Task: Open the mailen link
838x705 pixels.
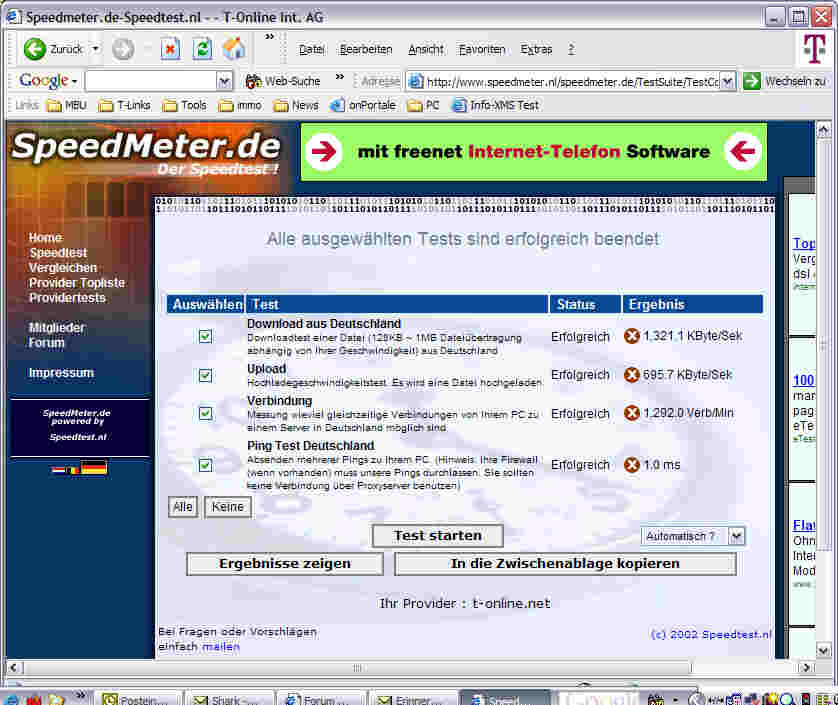Action: 221,647
